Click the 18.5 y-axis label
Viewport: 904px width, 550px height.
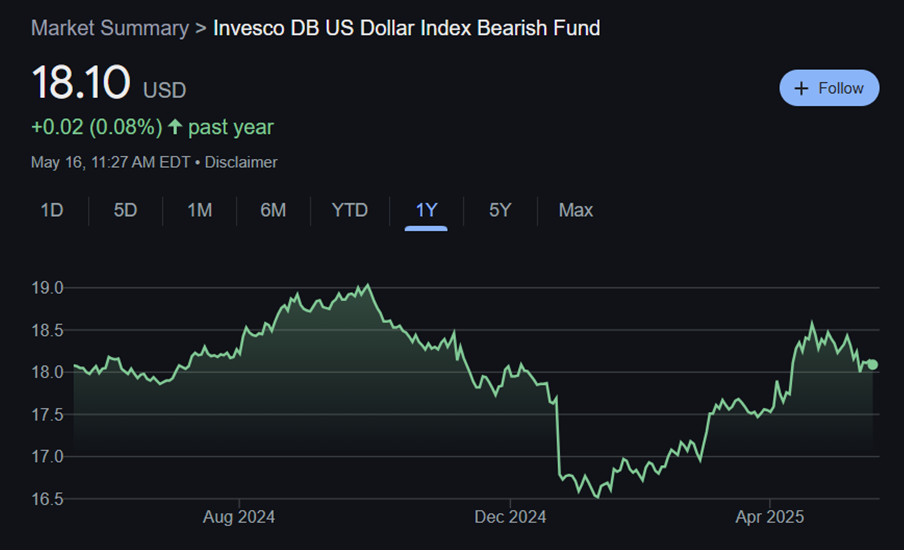tap(47, 330)
